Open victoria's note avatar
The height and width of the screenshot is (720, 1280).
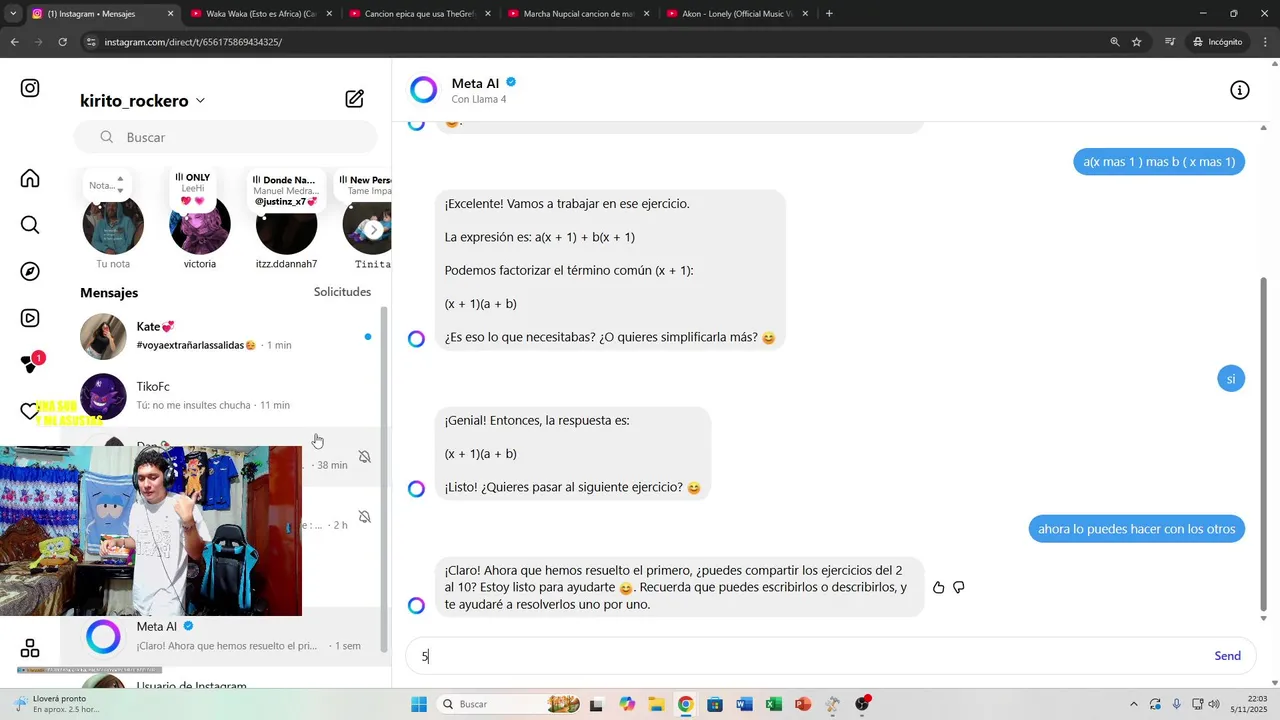coord(200,226)
